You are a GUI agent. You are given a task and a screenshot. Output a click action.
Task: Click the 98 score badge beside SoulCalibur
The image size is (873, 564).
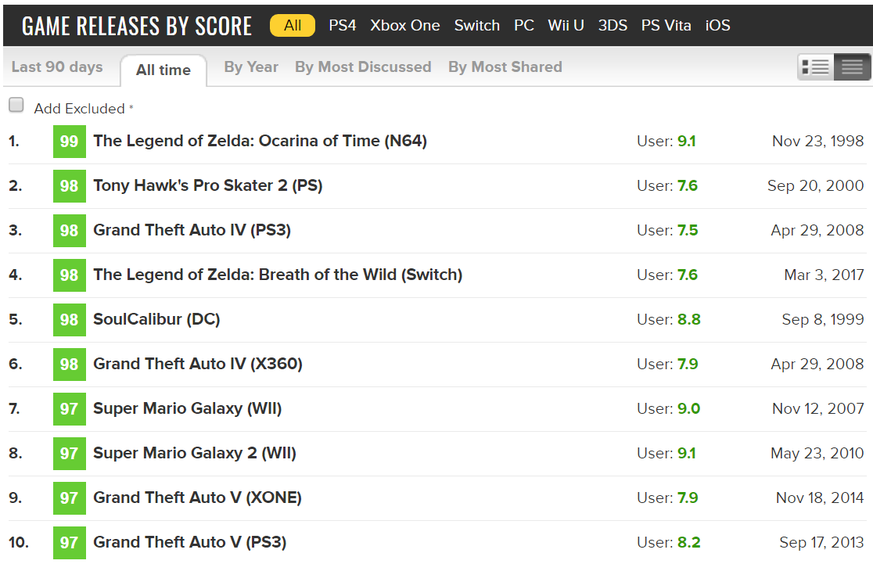pyautogui.click(x=69, y=320)
